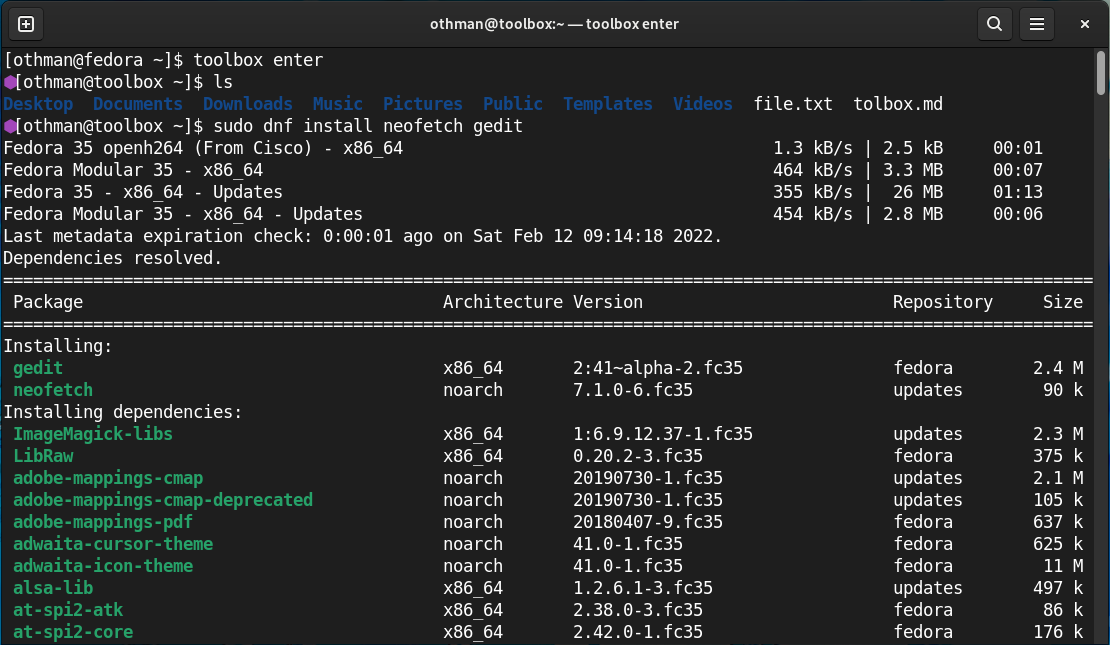Click the search icon in header bar

994,23
